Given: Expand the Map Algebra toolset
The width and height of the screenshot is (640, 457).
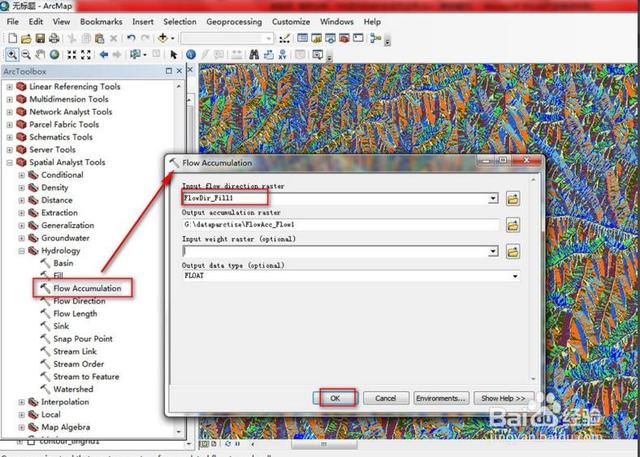Looking at the screenshot, I should coord(22,428).
